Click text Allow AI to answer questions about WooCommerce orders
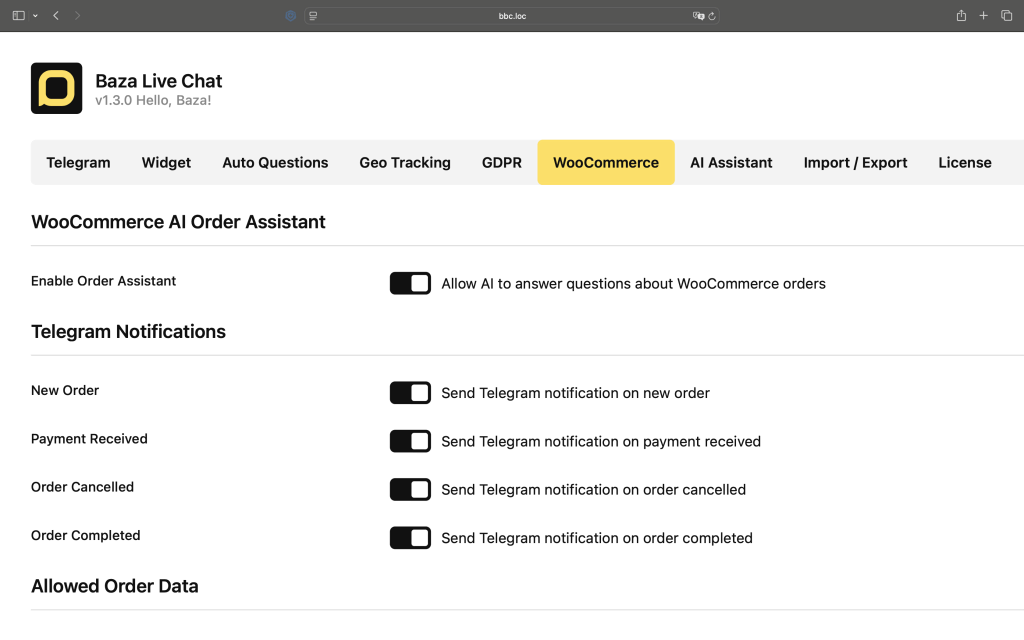The height and width of the screenshot is (640, 1024). pos(633,284)
